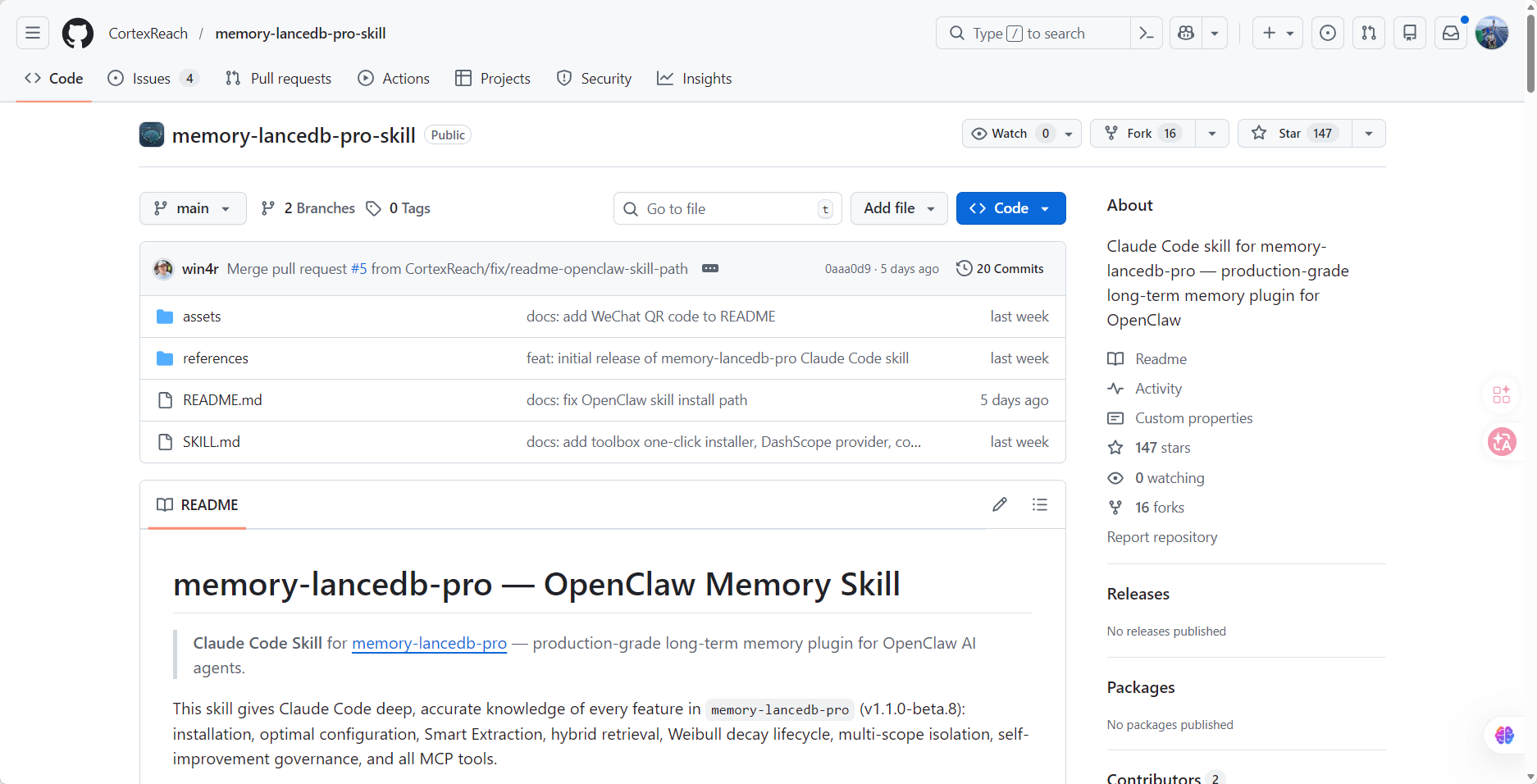Open the Actions tab

394,79
